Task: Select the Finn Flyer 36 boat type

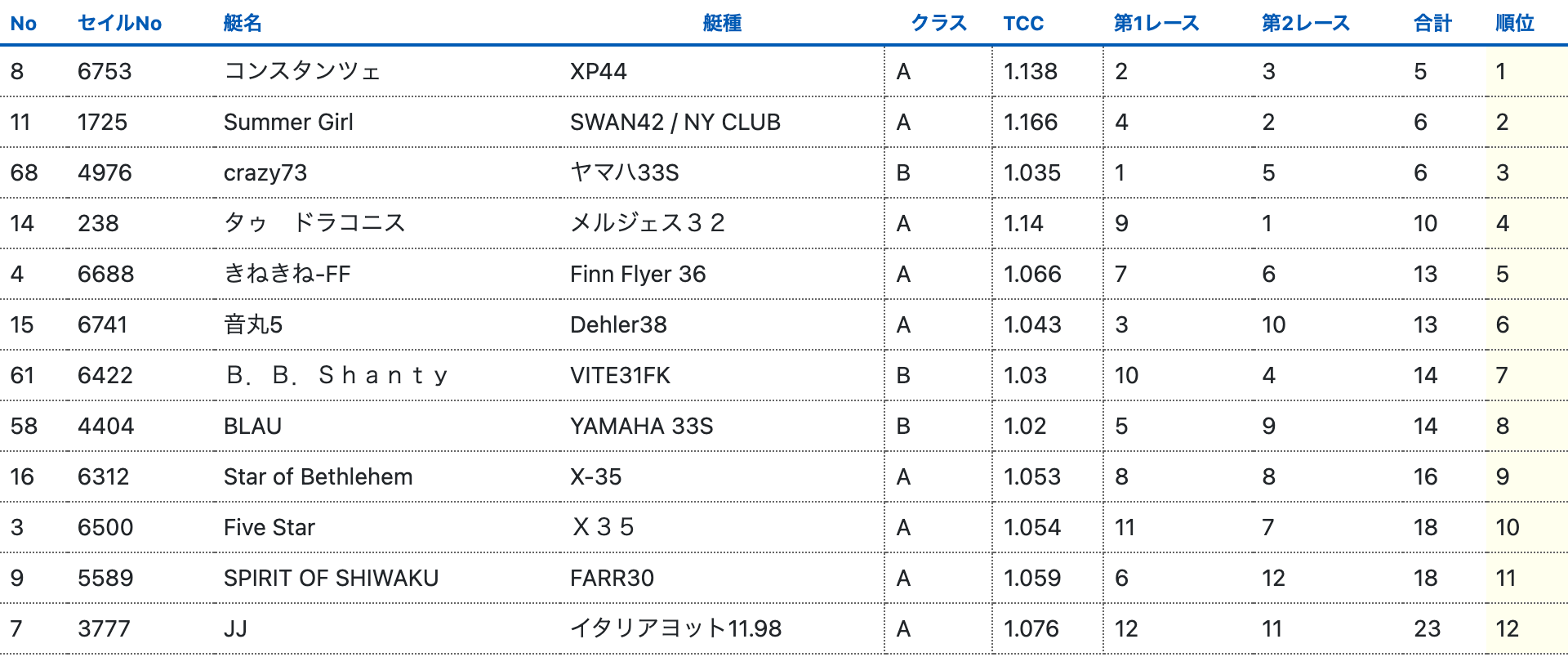Action: pyautogui.click(x=638, y=274)
